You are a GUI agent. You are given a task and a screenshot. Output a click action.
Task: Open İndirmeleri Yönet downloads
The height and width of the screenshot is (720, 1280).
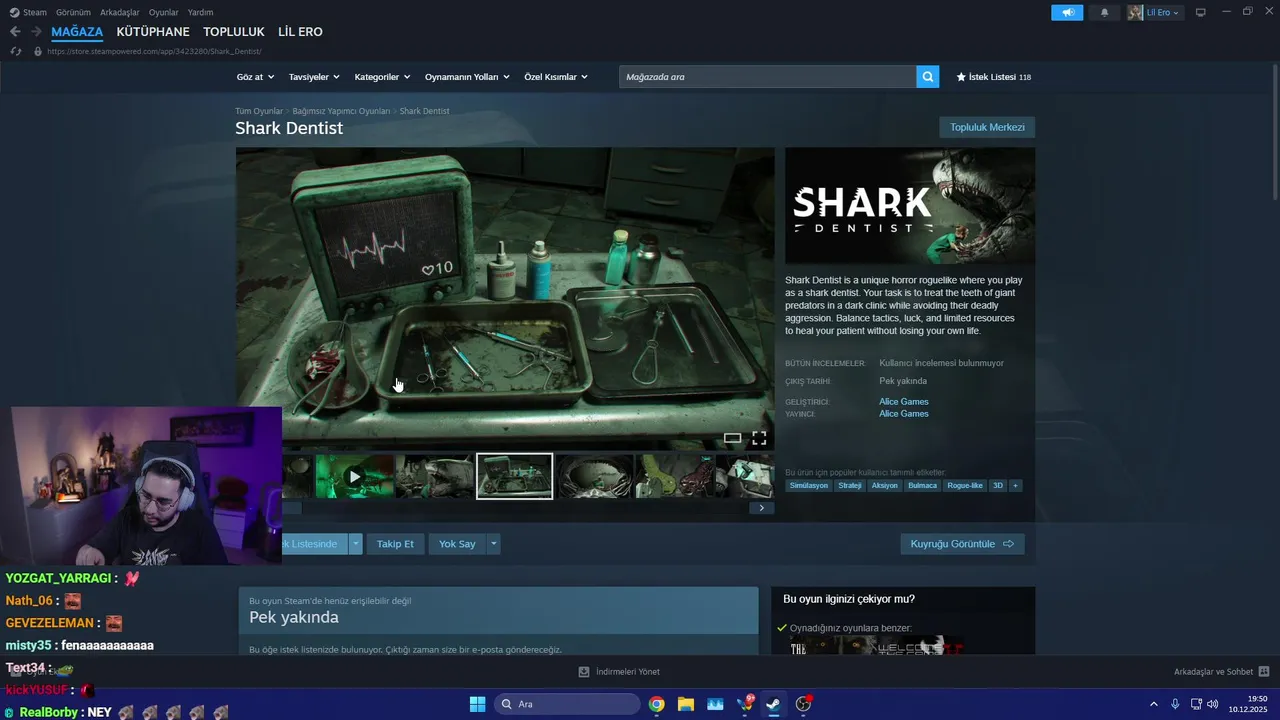tap(619, 672)
